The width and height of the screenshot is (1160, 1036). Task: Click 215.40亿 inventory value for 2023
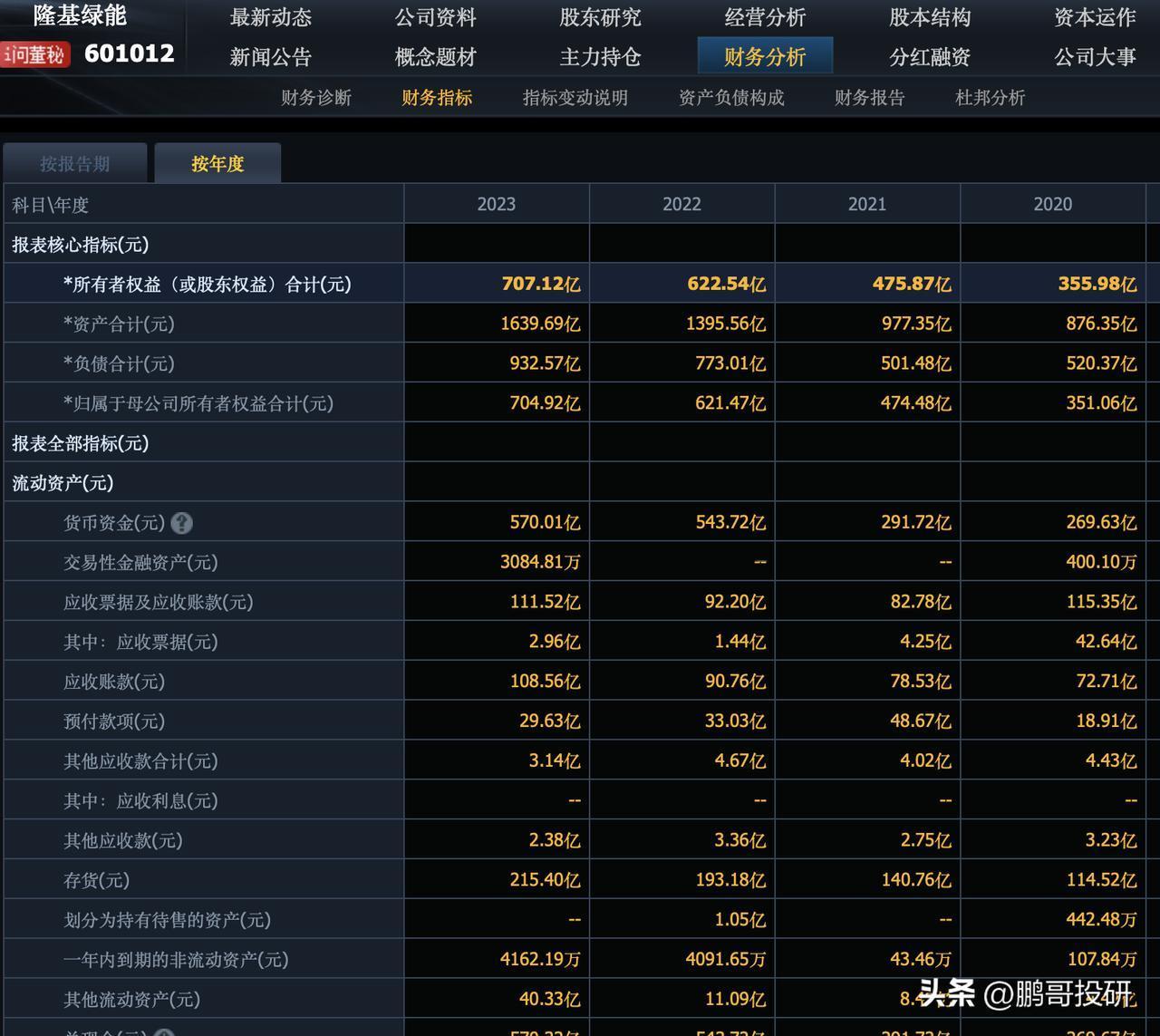545,880
